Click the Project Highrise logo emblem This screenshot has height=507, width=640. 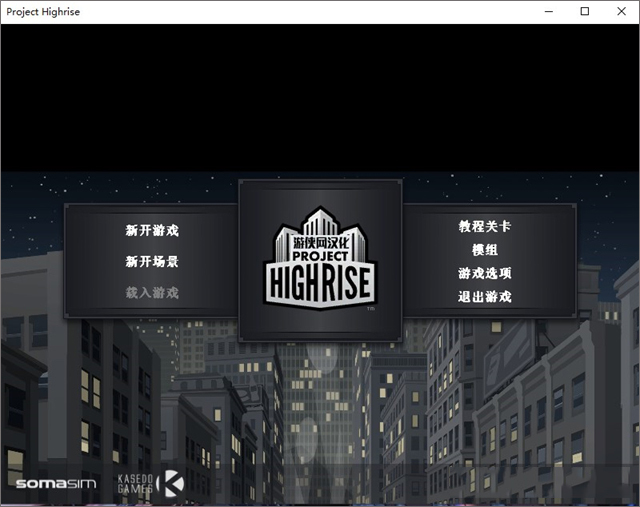tap(320, 258)
